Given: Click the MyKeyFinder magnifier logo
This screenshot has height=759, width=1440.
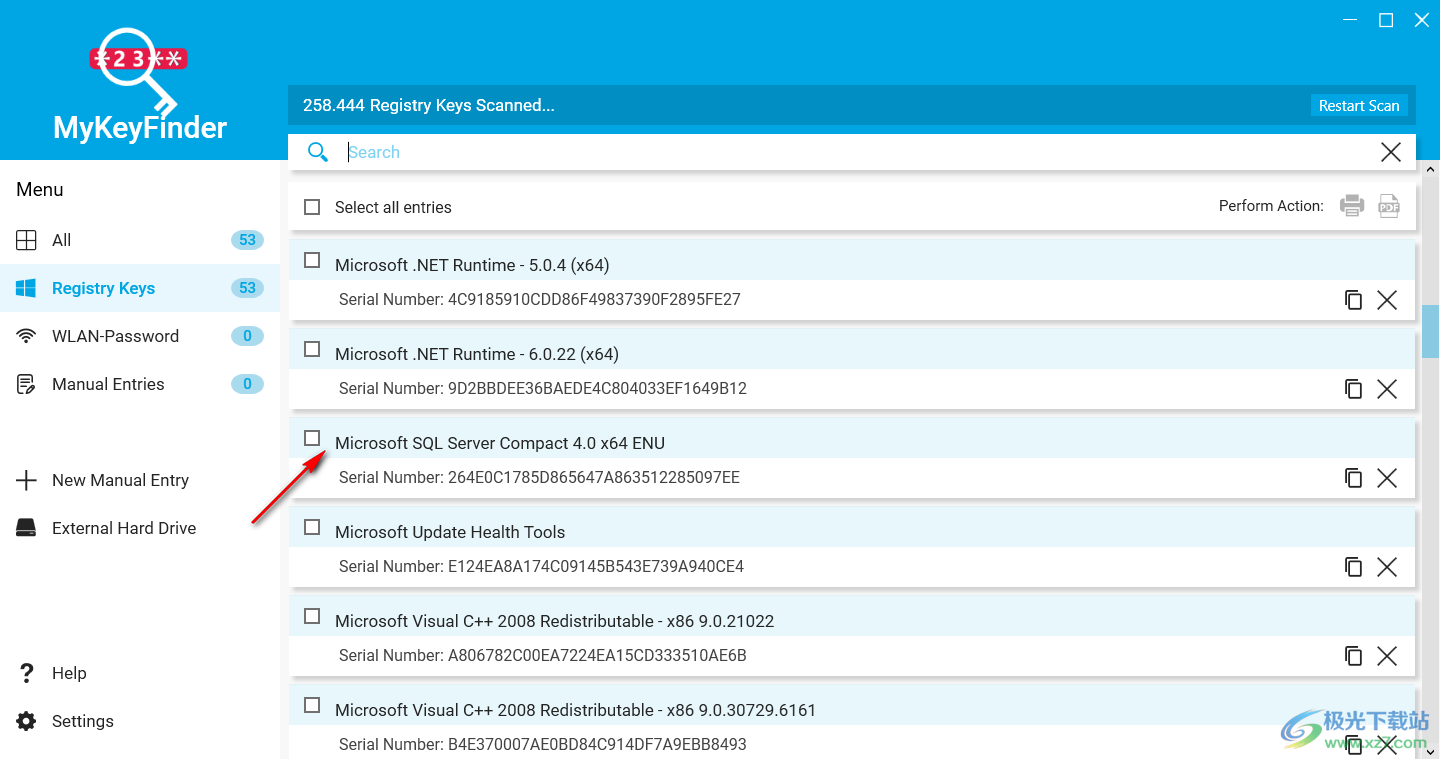Looking at the screenshot, I should (x=140, y=70).
